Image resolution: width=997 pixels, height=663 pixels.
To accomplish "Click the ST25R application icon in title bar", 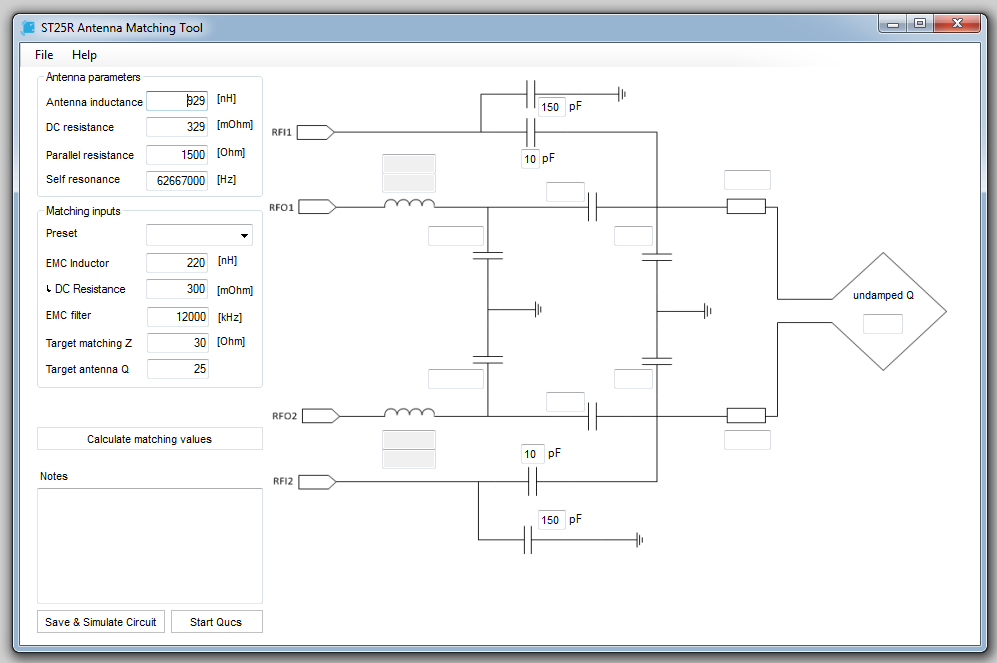I will pos(28,27).
